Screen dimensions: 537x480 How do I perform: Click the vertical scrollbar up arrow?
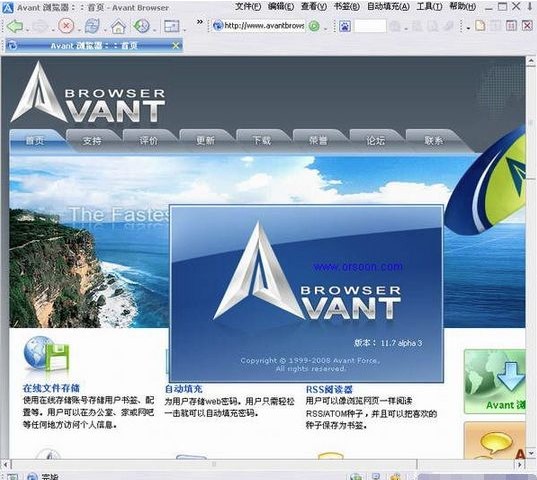coord(530,62)
